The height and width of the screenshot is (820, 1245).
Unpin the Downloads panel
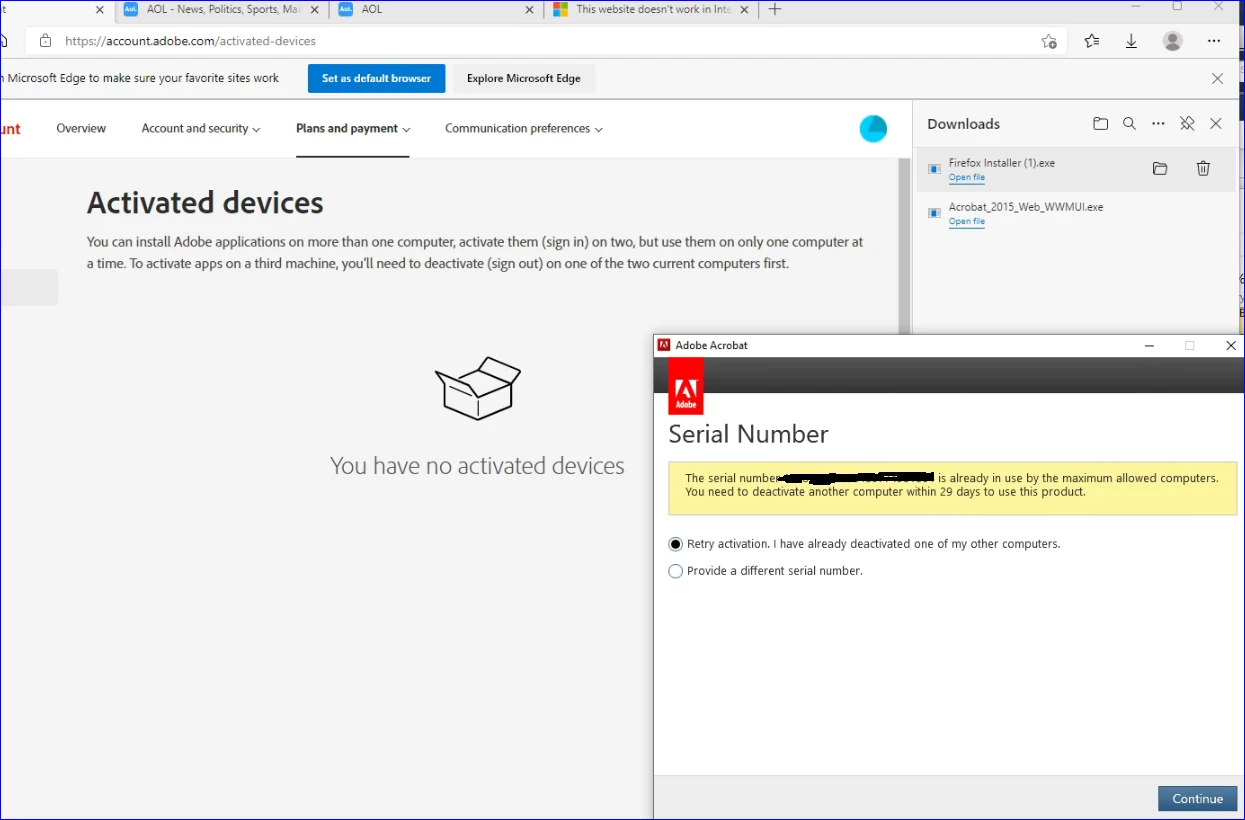click(x=1187, y=124)
